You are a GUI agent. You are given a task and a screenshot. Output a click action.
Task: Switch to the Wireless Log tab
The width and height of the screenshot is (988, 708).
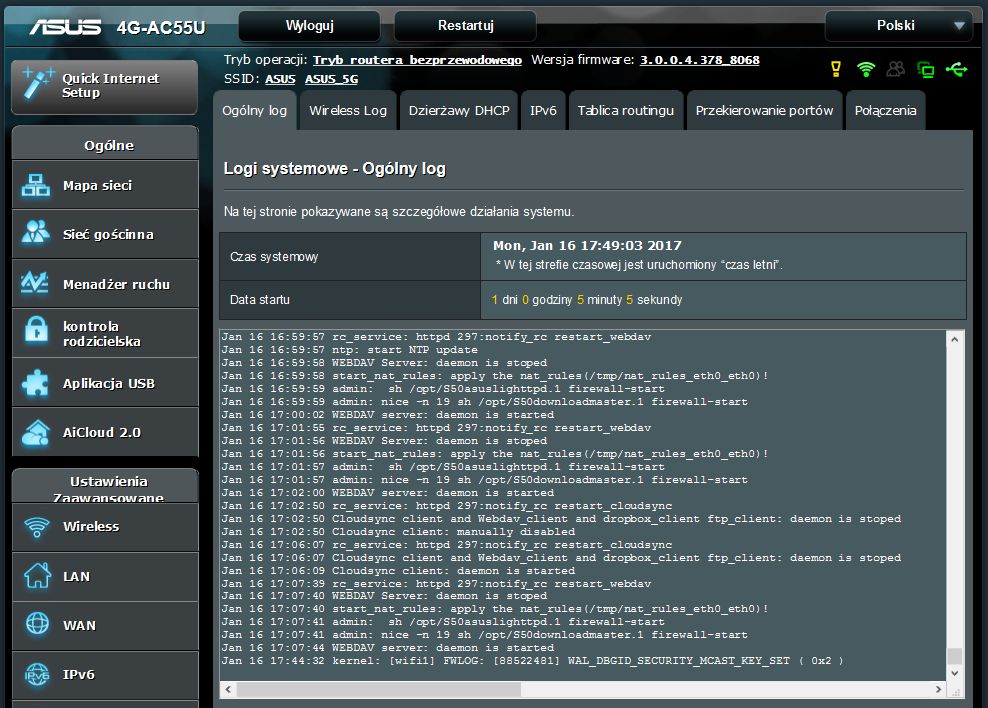click(x=348, y=110)
